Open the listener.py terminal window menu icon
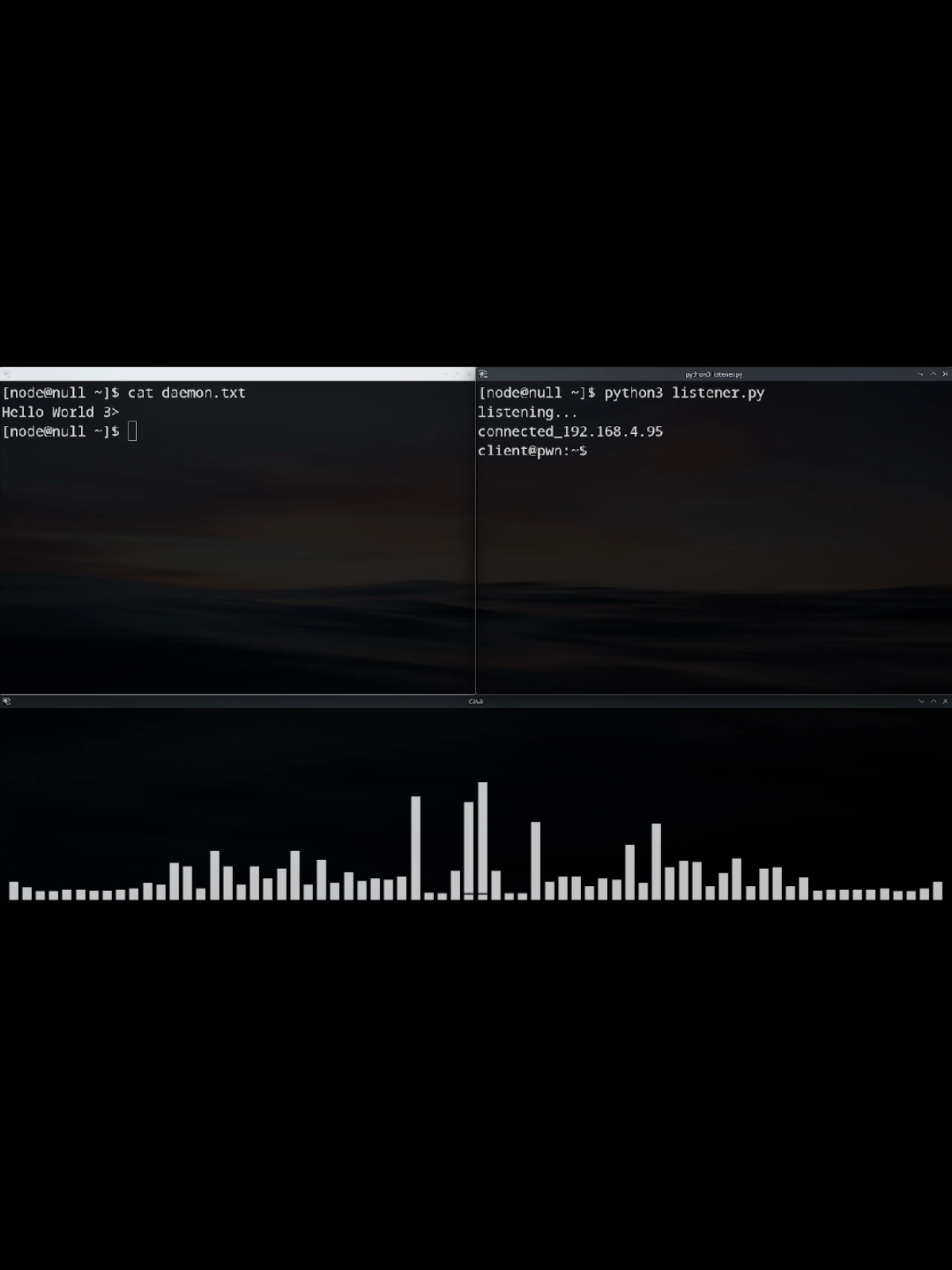The height and width of the screenshot is (1270, 952). (x=483, y=374)
